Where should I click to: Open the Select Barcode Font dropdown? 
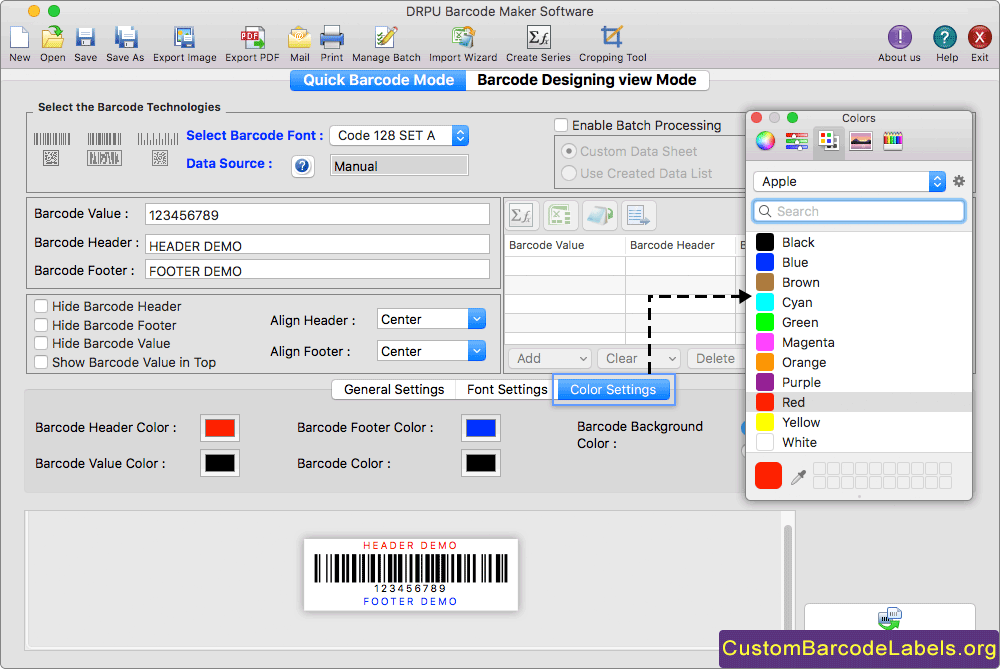pos(399,135)
